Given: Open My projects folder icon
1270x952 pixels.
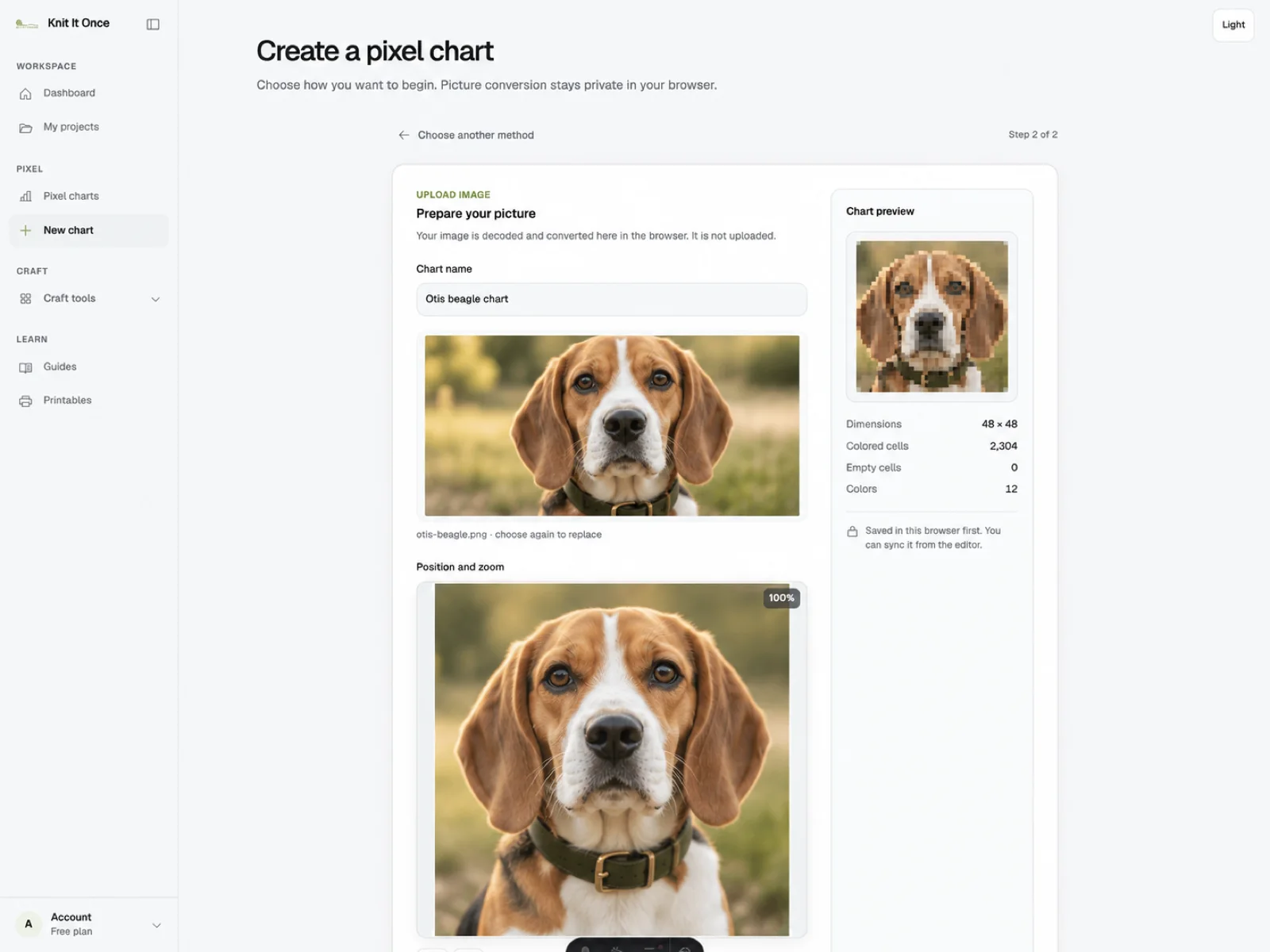Looking at the screenshot, I should click(x=25, y=128).
